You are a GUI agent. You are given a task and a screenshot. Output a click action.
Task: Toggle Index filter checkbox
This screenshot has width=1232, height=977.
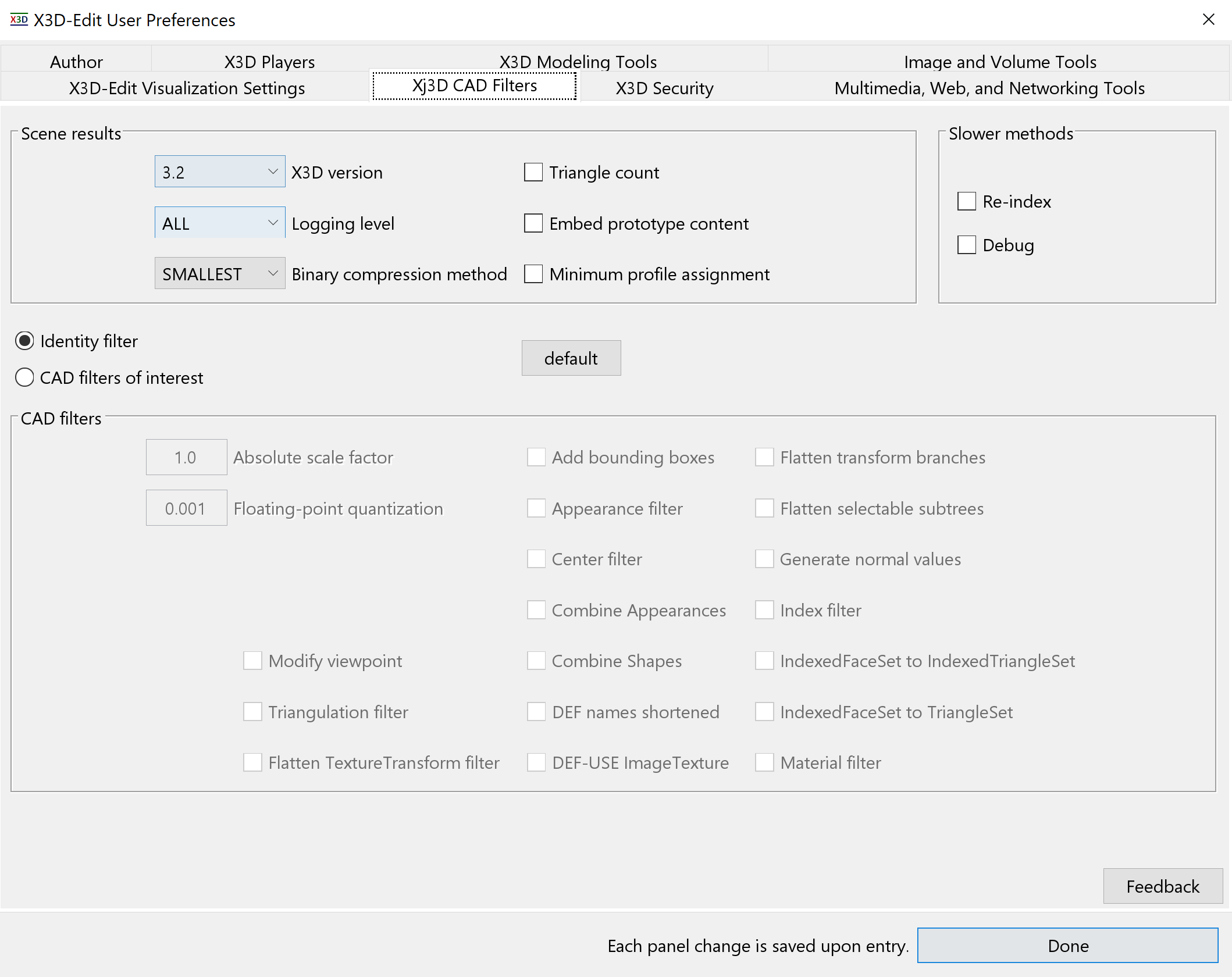tap(764, 610)
